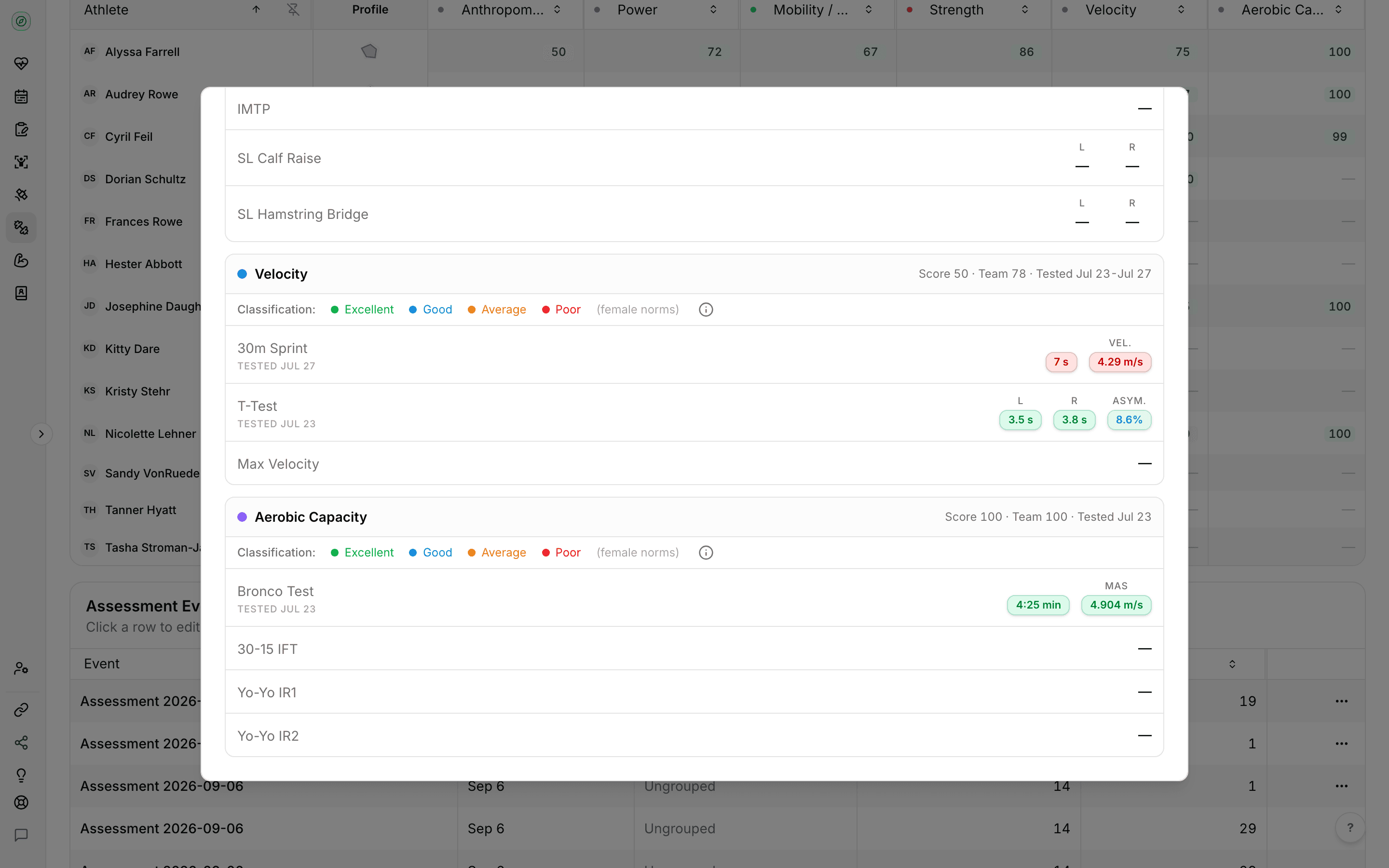Viewport: 1389px width, 868px height.
Task: Click the 4.904 m/s MAS badge
Action: (x=1116, y=605)
